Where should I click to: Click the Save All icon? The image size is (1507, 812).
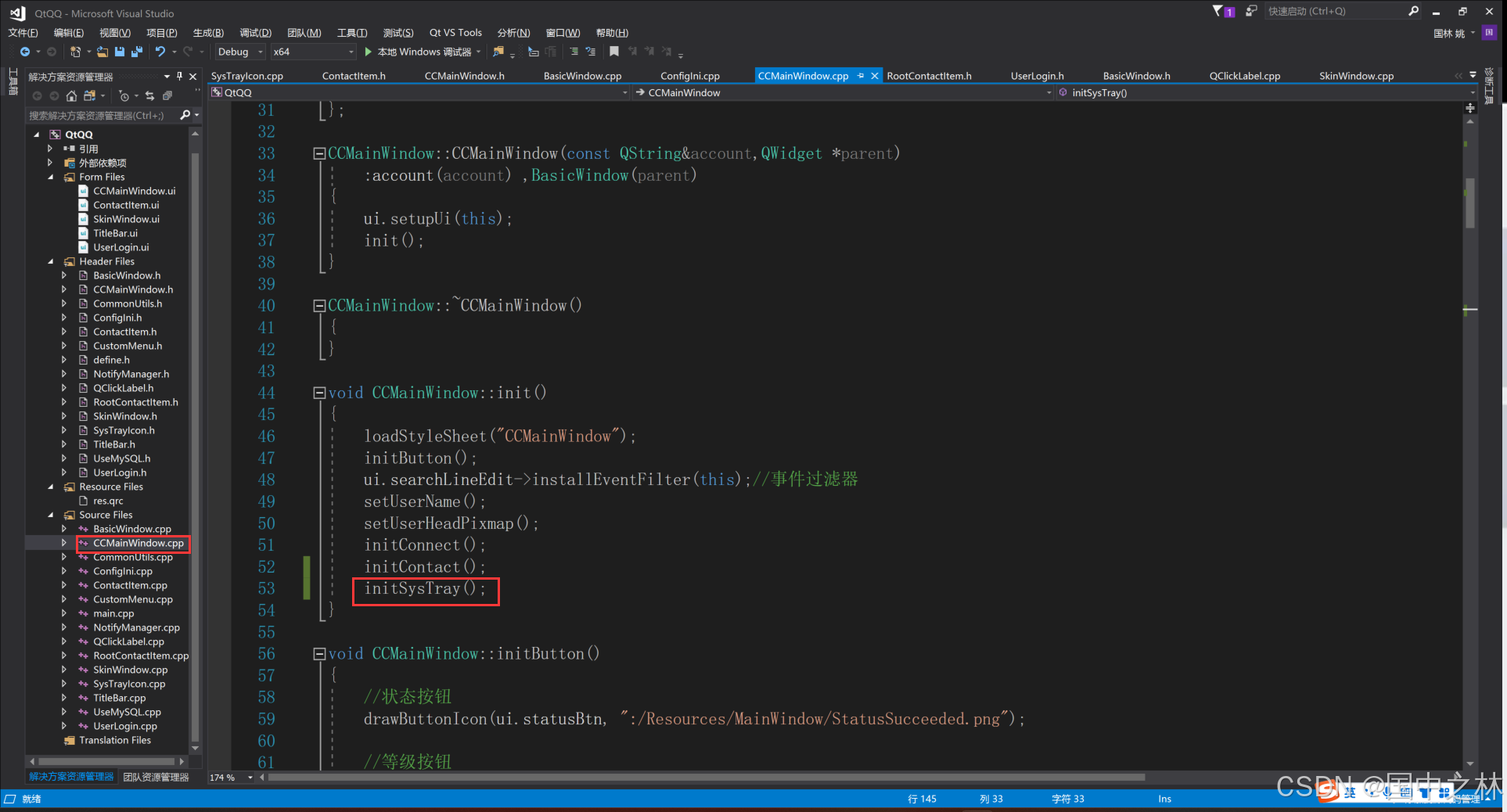[137, 52]
